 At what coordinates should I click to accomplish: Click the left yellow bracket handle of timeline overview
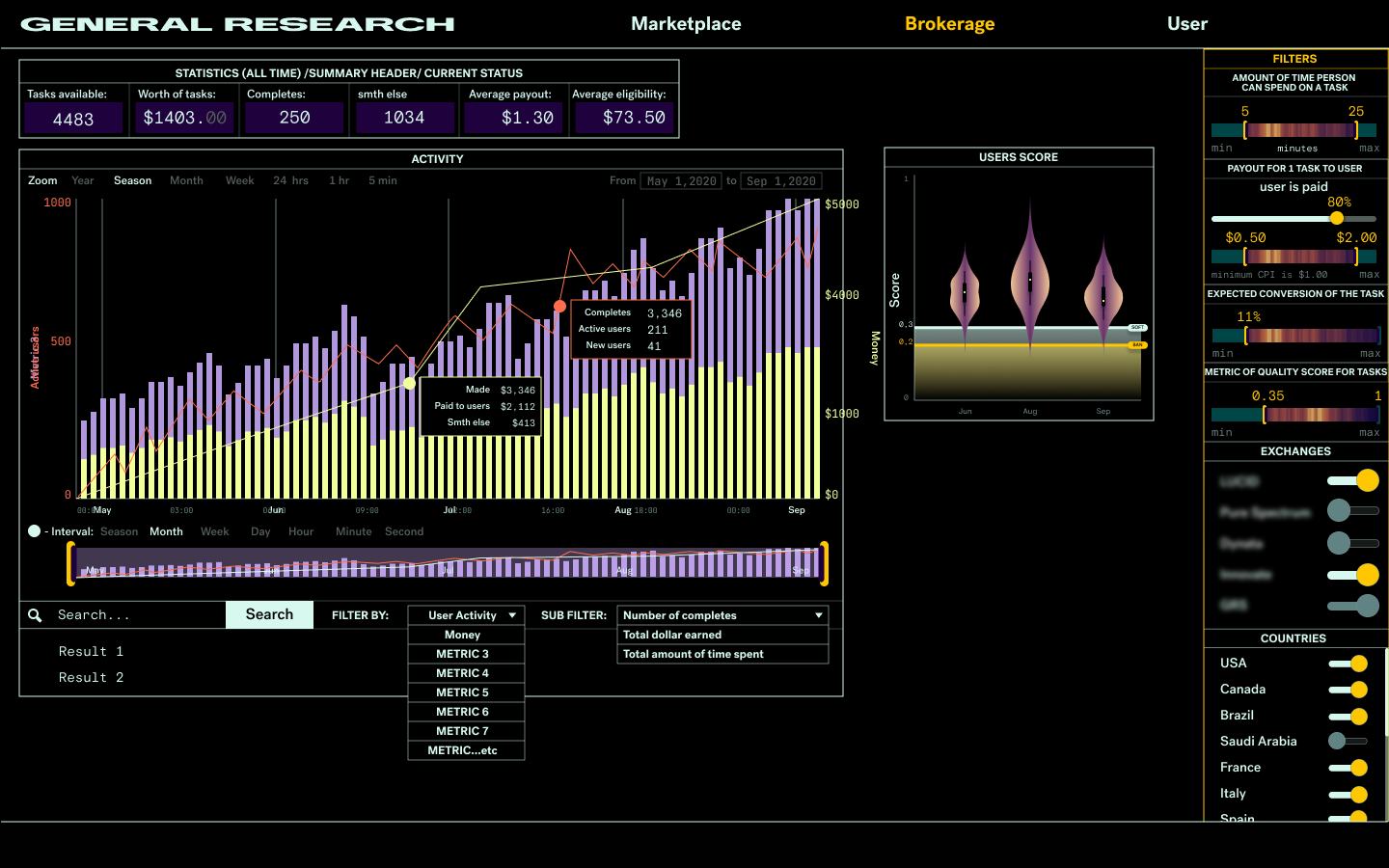tap(70, 563)
